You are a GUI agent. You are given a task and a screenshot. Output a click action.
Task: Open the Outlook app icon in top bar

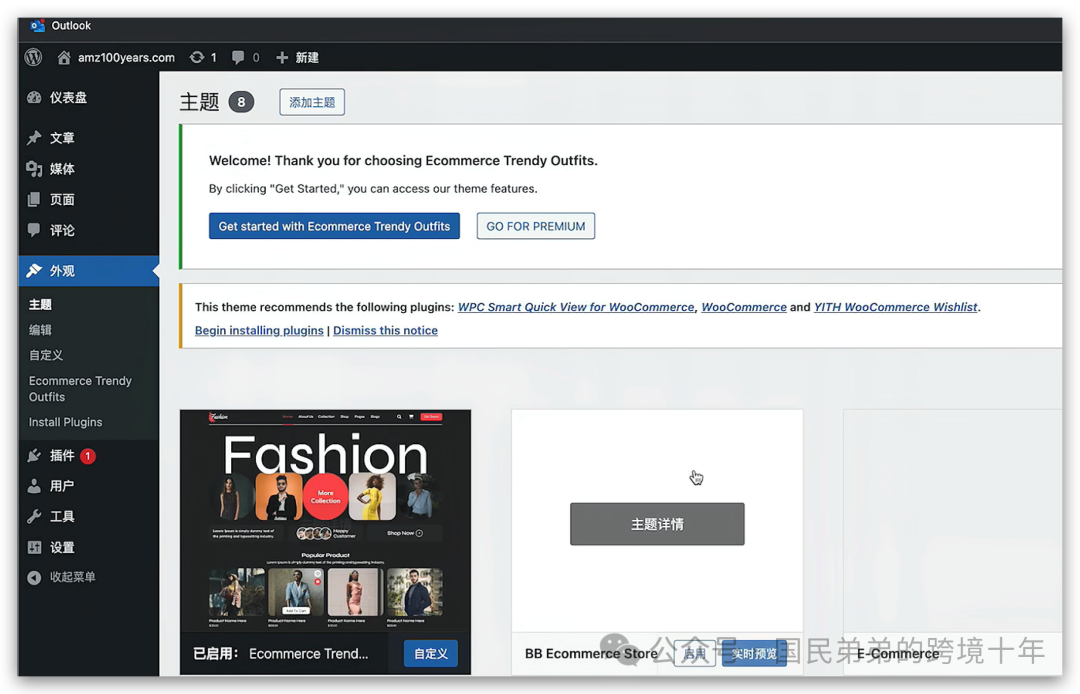coord(37,25)
